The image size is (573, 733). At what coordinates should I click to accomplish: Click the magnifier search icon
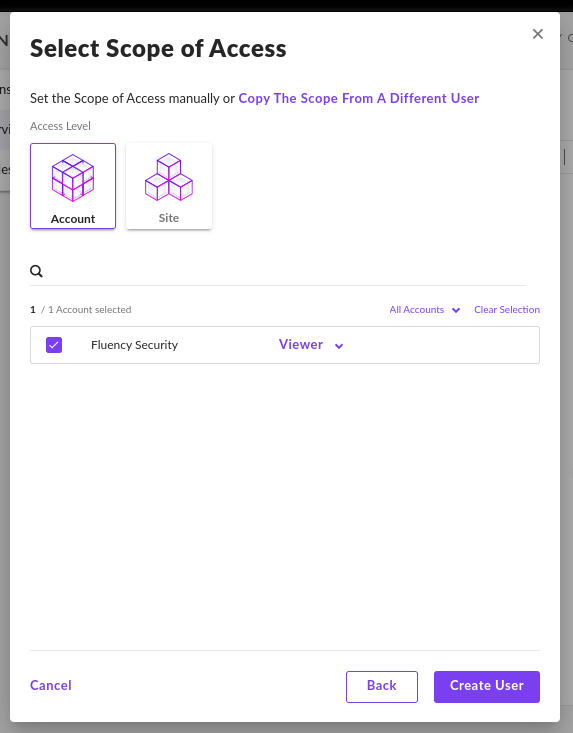[36, 271]
